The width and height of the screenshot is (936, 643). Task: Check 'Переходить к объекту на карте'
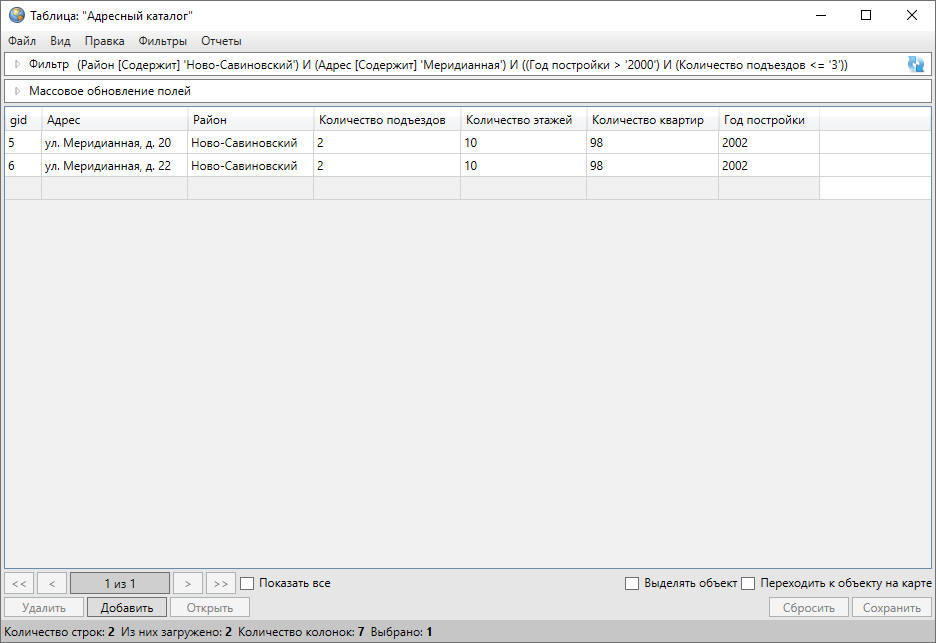pos(748,583)
